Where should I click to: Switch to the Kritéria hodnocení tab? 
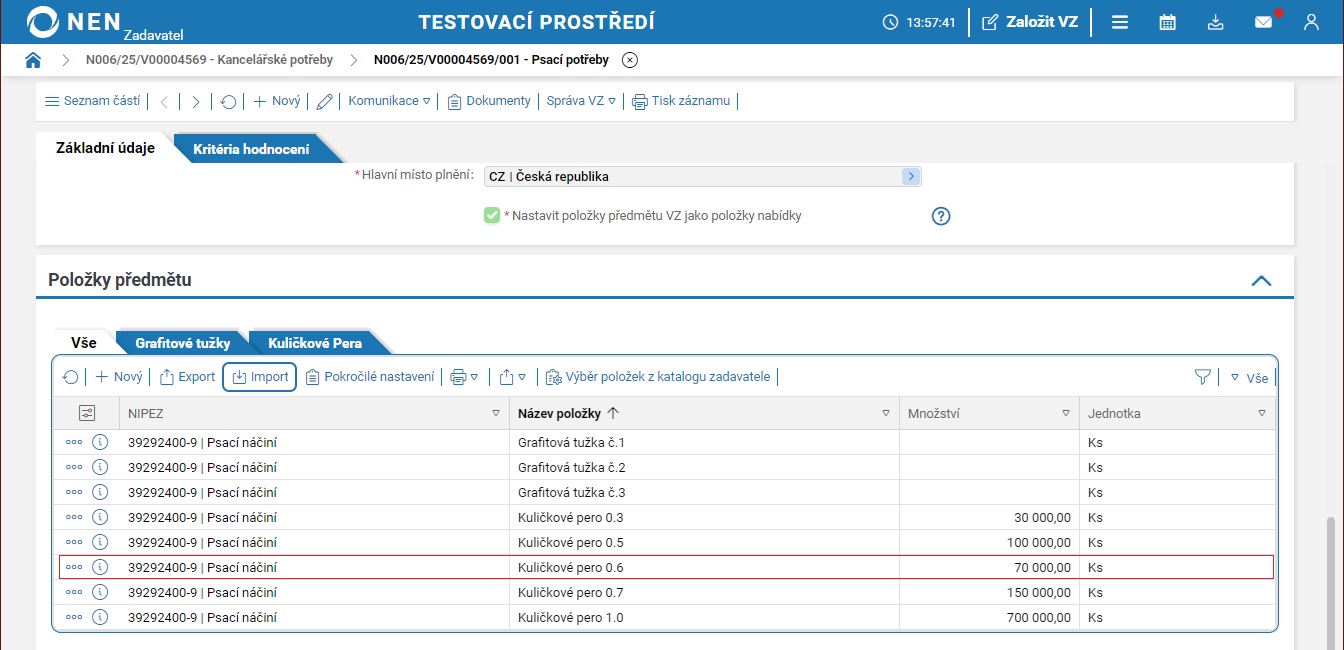pyautogui.click(x=250, y=150)
